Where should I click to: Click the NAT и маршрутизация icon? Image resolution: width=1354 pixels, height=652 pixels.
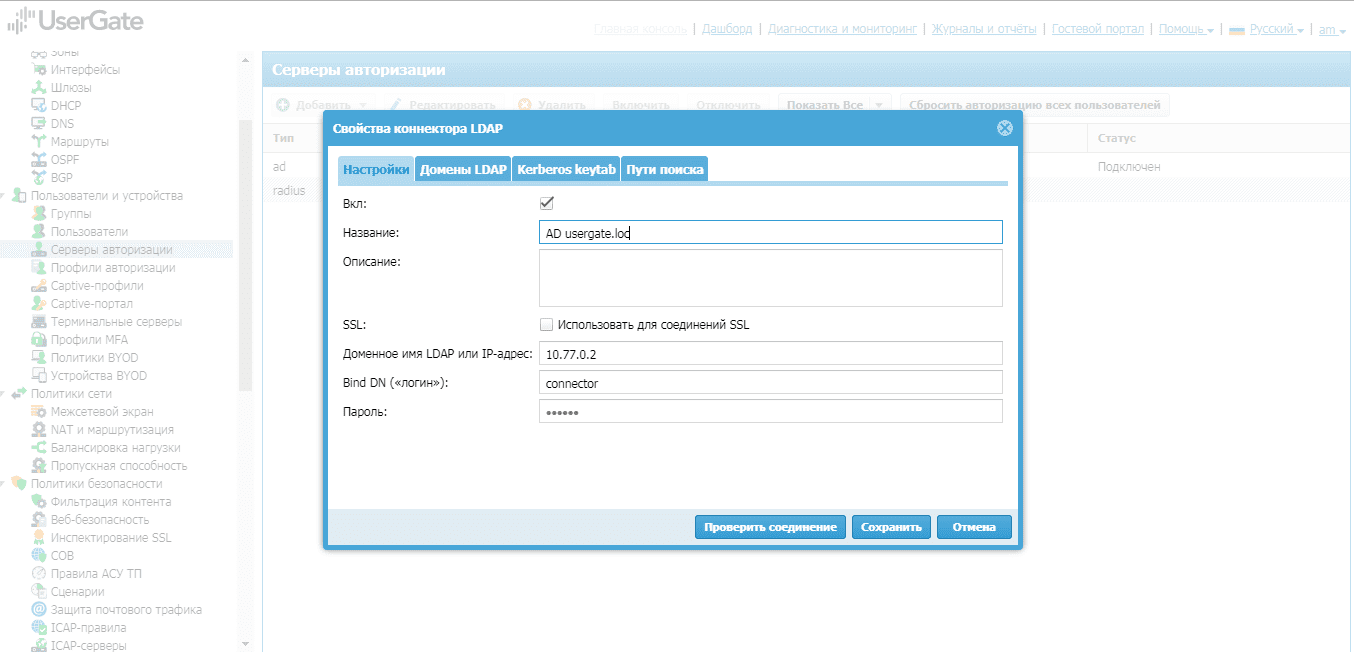pyautogui.click(x=39, y=429)
